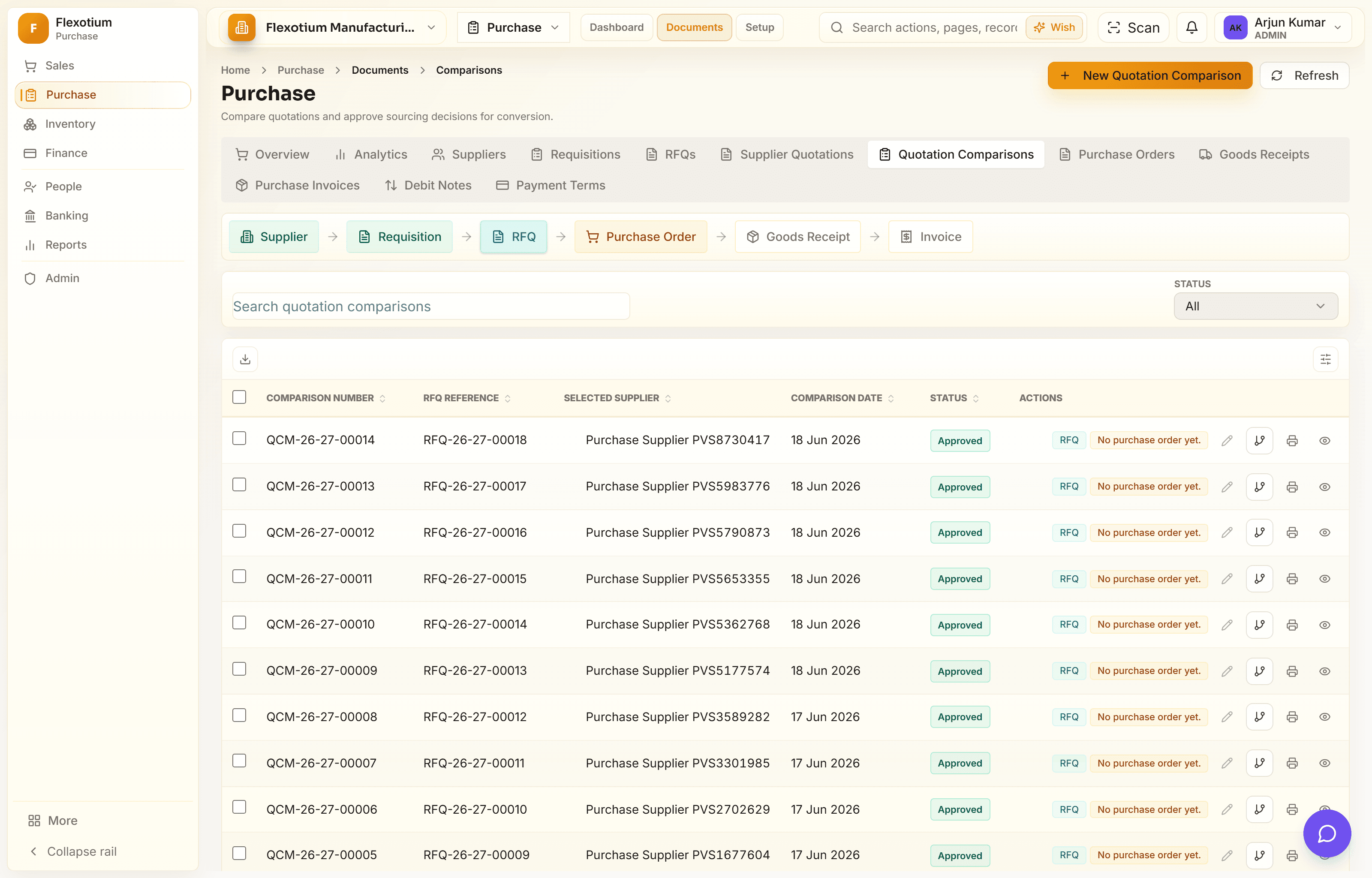Open the Supplier Quotations tab
The image size is (1372, 878).
pos(787,154)
